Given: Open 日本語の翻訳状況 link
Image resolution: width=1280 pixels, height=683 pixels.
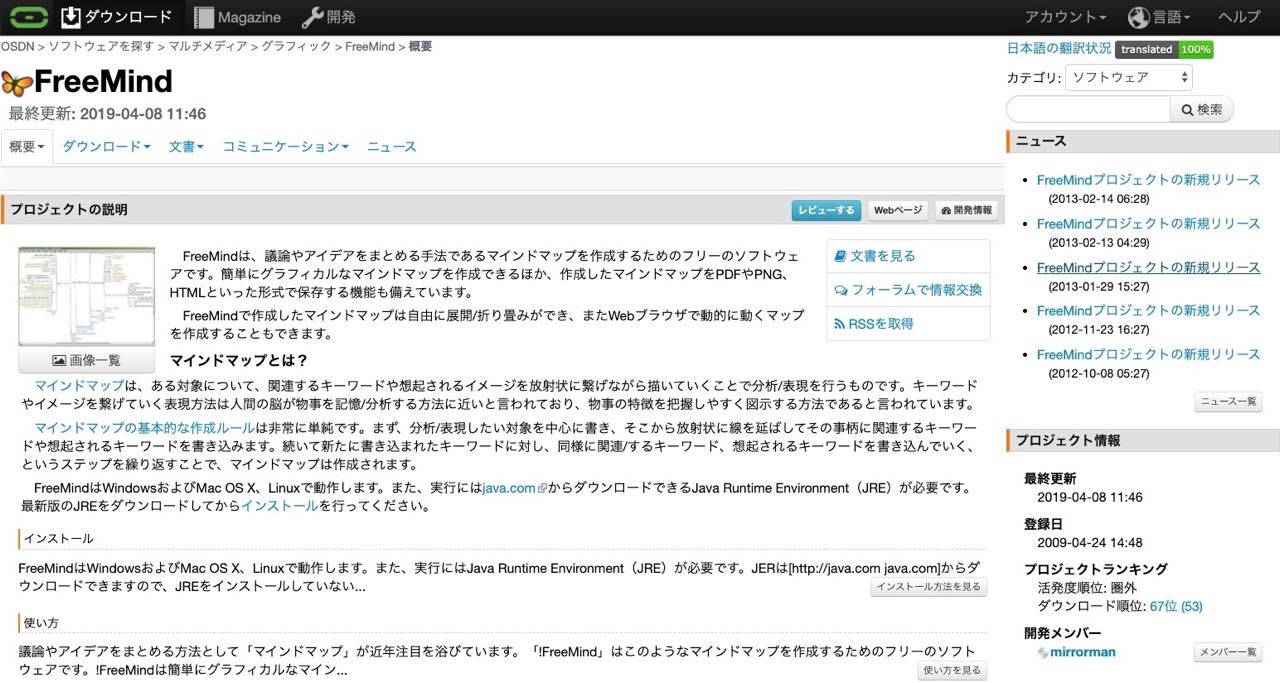Looking at the screenshot, I should pos(1059,48).
